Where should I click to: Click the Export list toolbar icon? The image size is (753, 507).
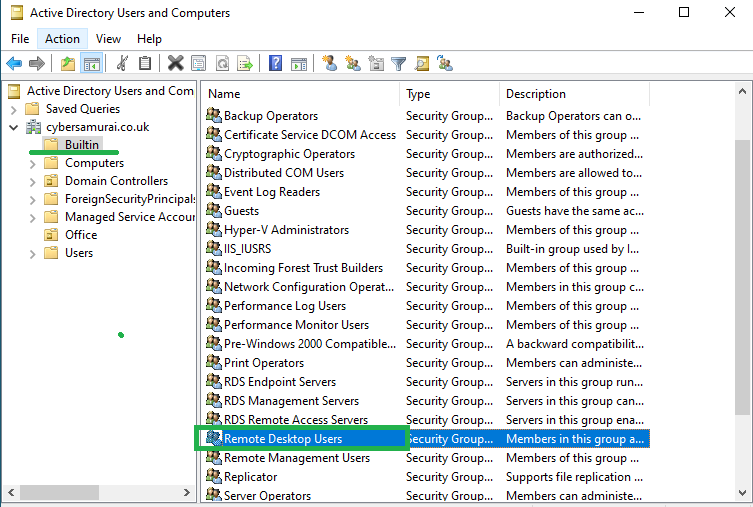(x=245, y=64)
